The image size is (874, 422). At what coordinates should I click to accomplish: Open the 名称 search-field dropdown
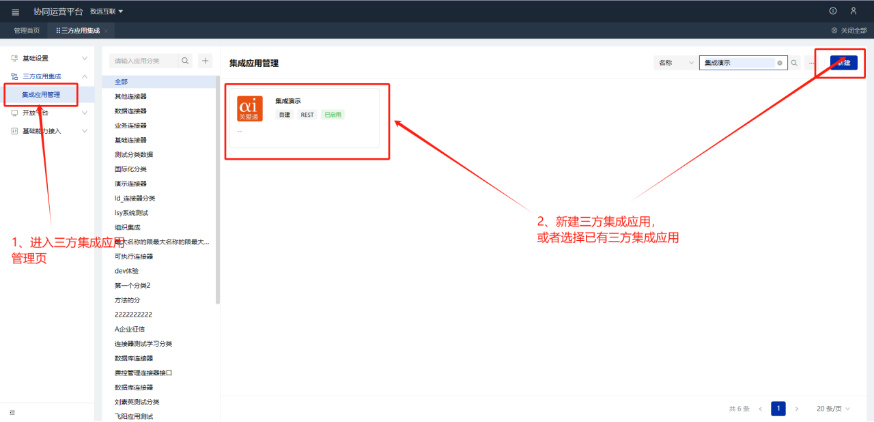(x=675, y=63)
